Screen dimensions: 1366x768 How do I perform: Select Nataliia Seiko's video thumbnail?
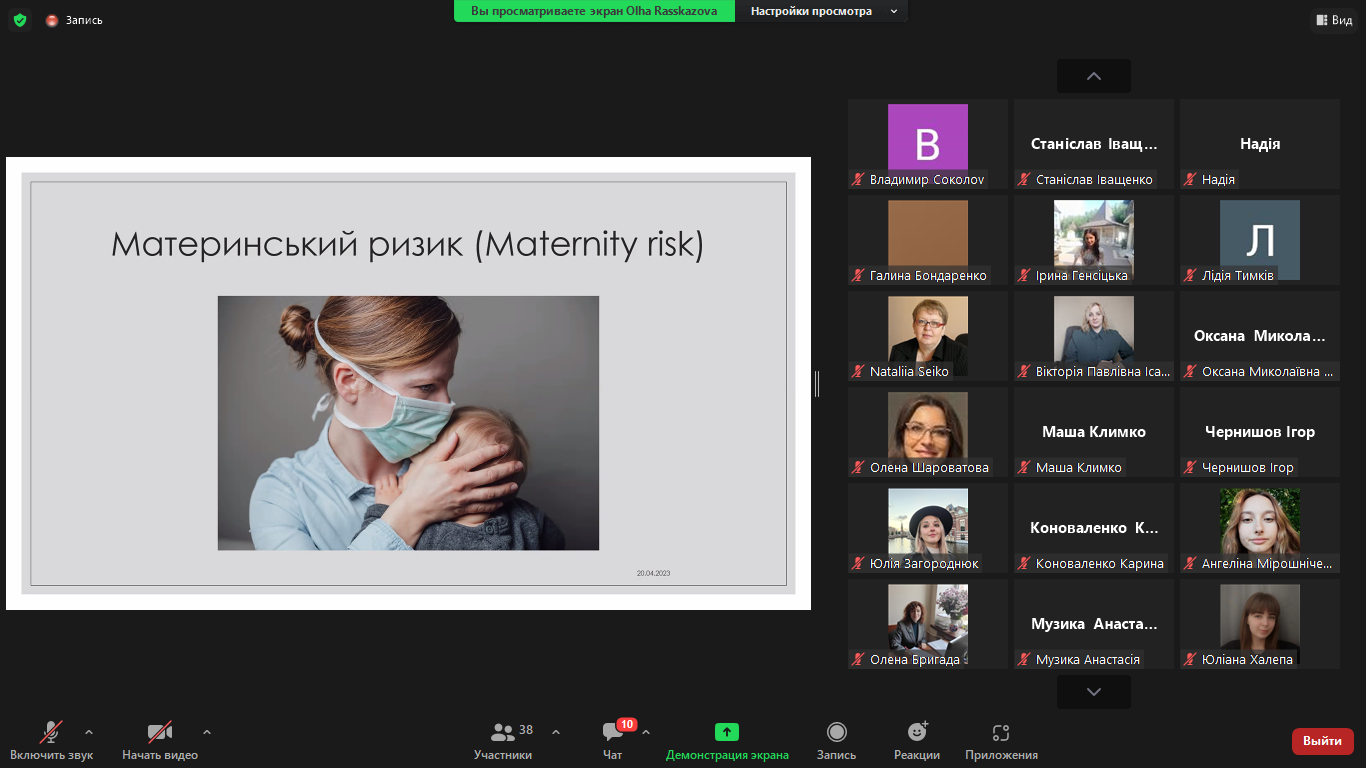point(928,337)
